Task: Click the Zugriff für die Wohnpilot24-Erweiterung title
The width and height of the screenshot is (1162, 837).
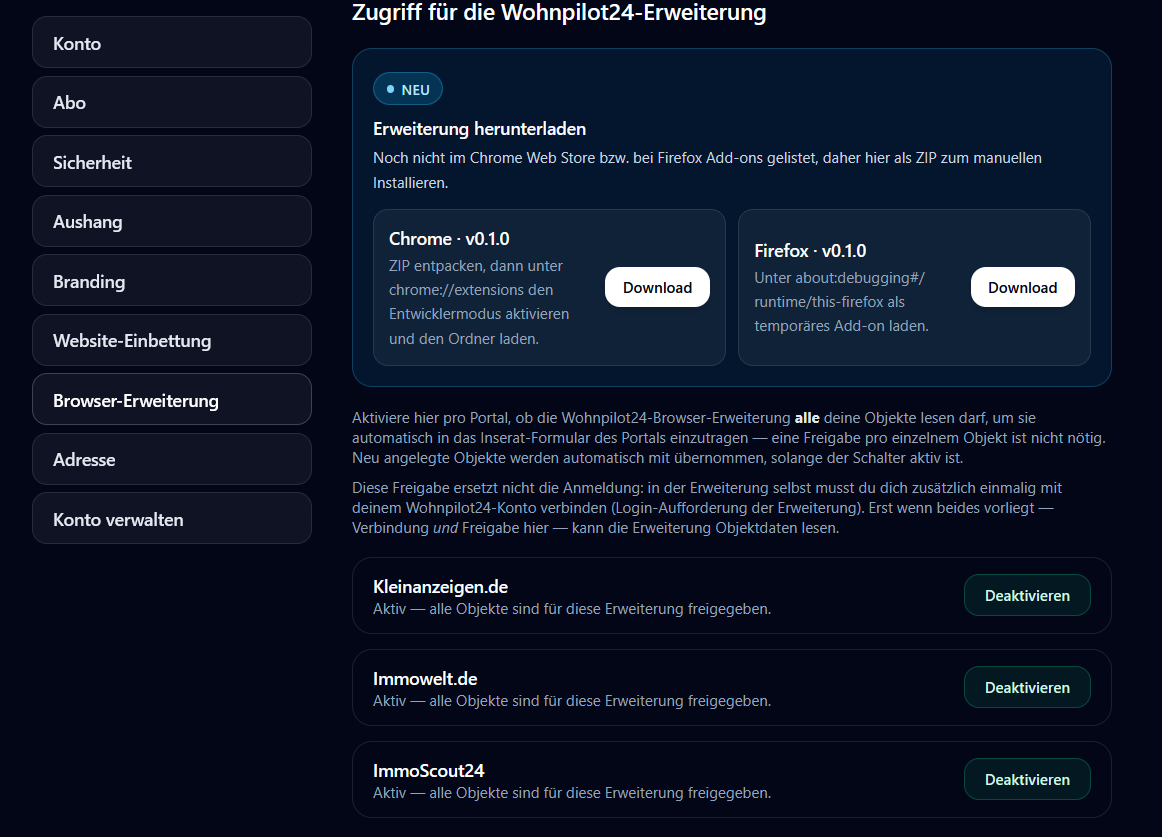Action: [x=559, y=13]
